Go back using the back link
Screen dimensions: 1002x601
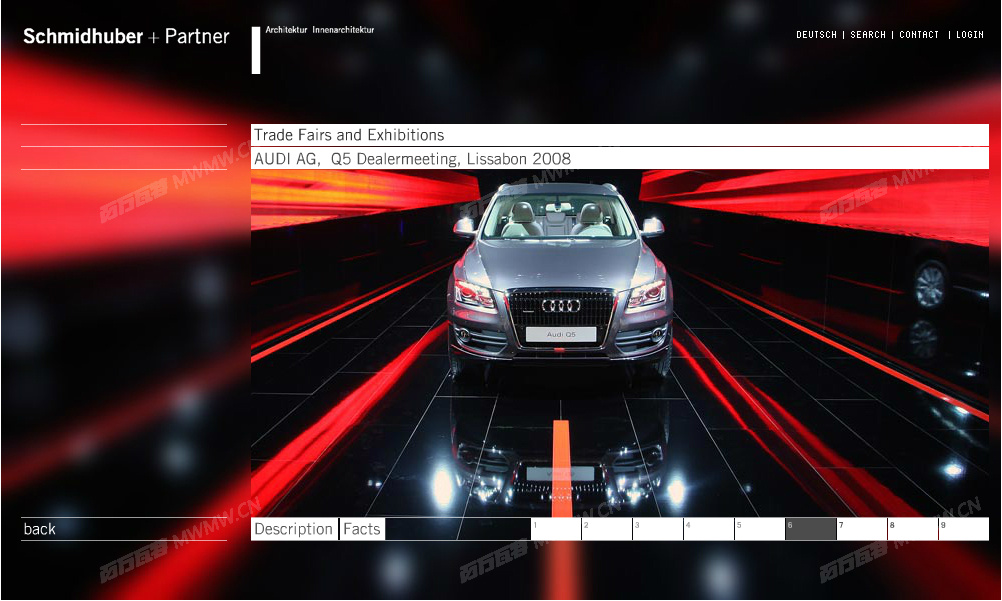pos(40,529)
